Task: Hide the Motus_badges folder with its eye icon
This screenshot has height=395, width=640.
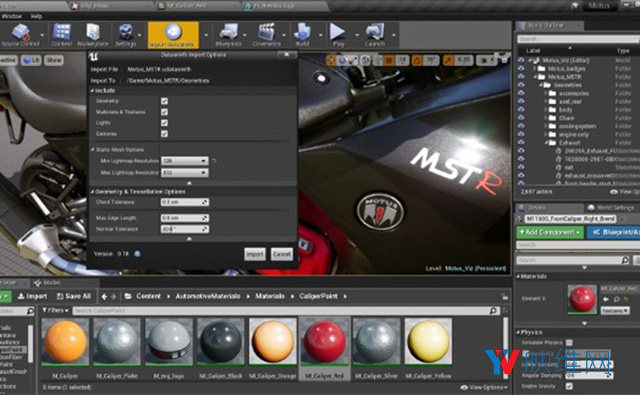Action: click(x=521, y=69)
